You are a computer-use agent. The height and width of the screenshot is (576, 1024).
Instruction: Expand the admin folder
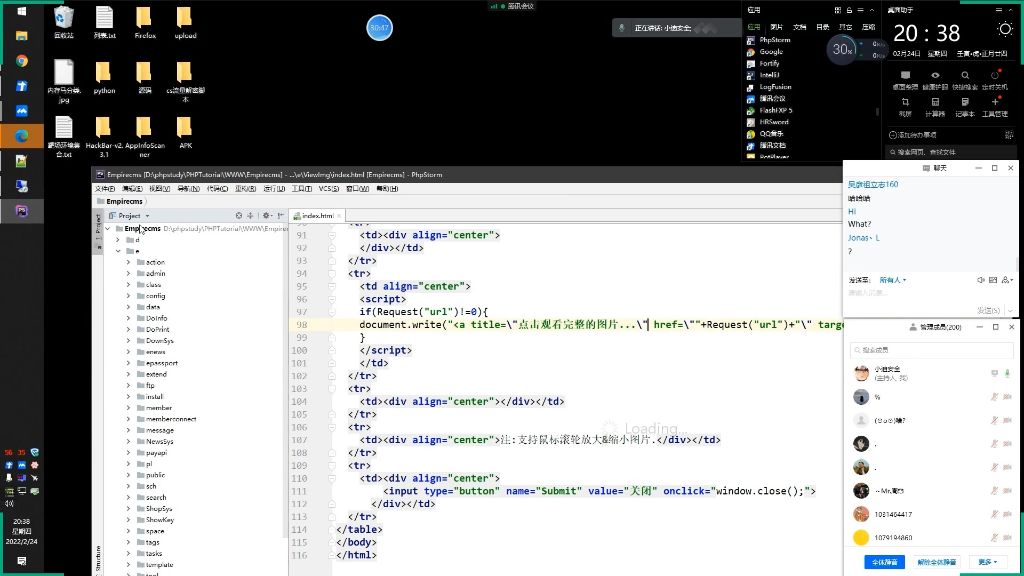[129, 273]
